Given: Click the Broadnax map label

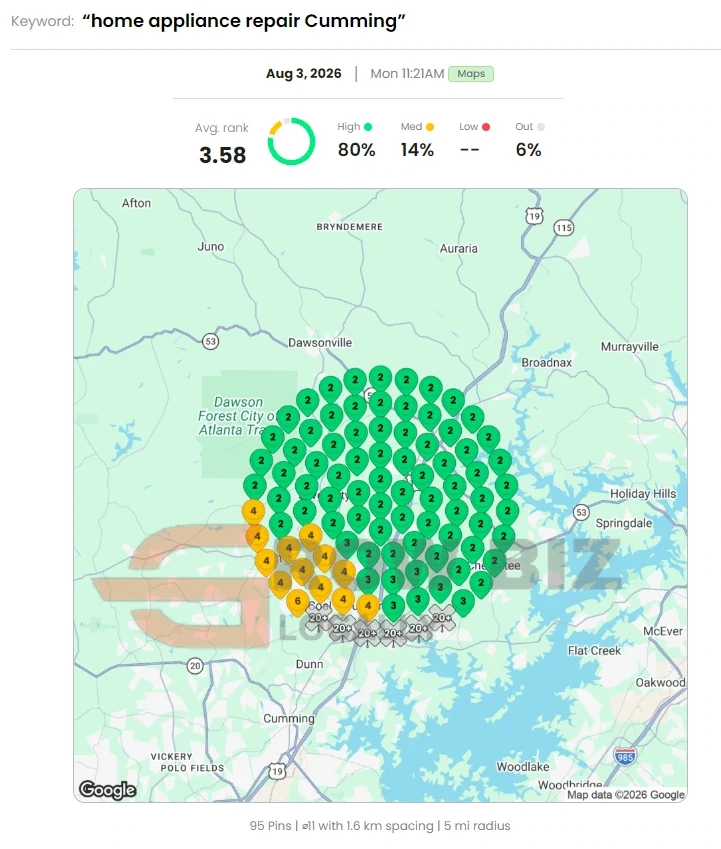Looking at the screenshot, I should pos(547,362).
